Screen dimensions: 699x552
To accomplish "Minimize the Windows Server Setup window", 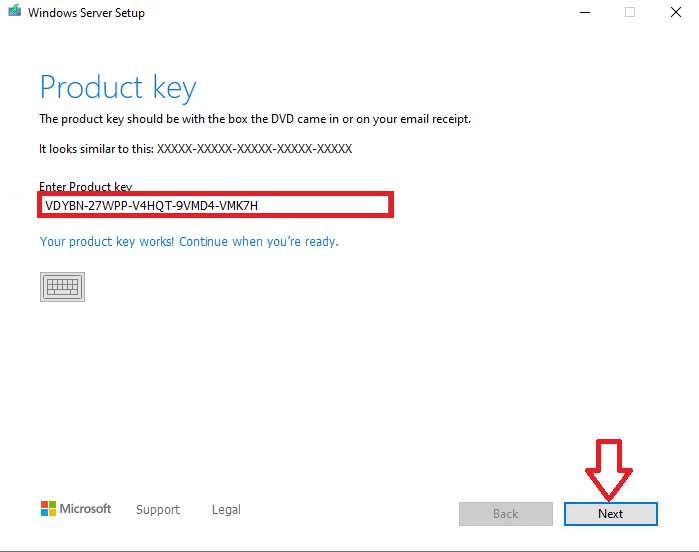I will 583,13.
